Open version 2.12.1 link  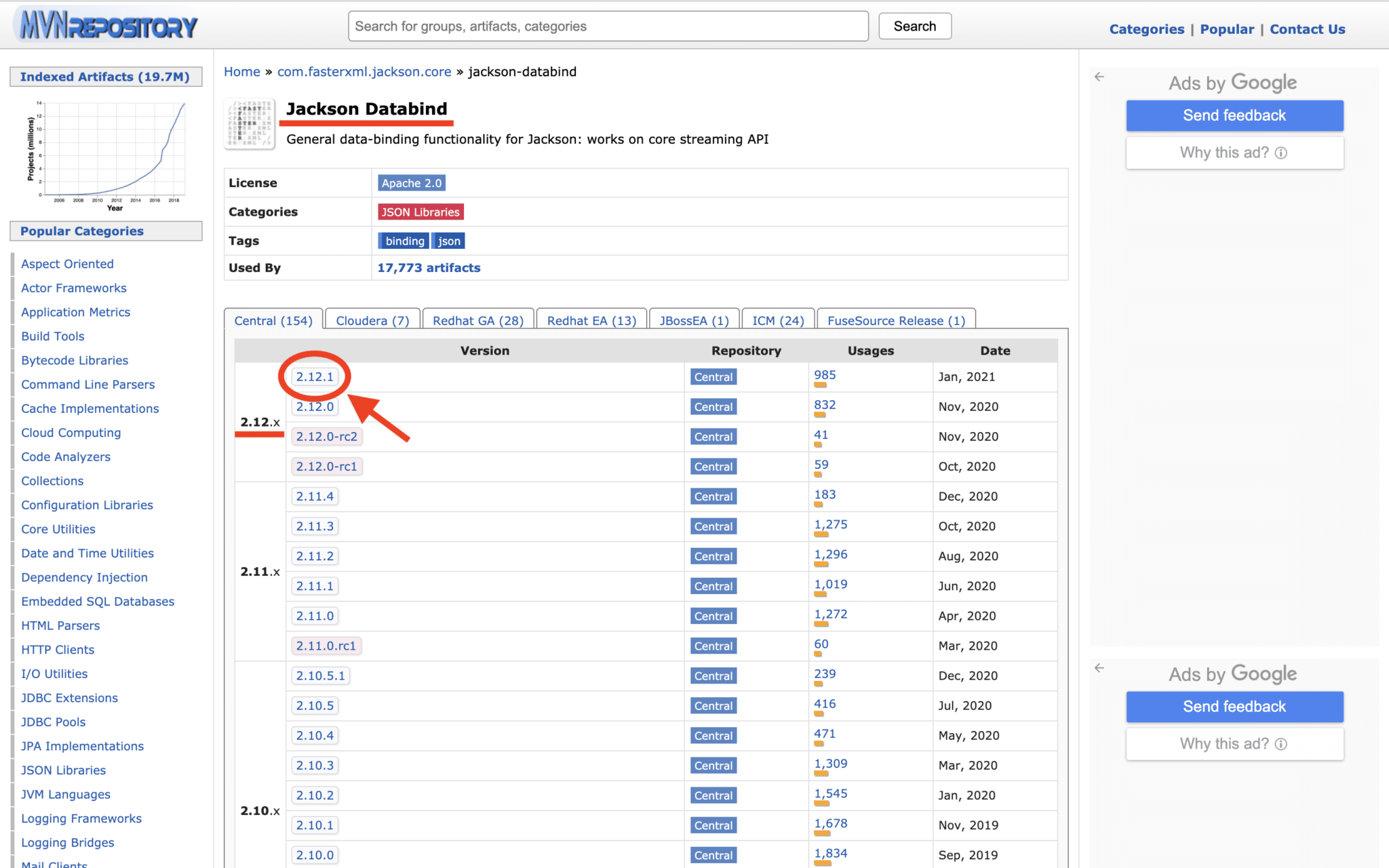(x=315, y=377)
